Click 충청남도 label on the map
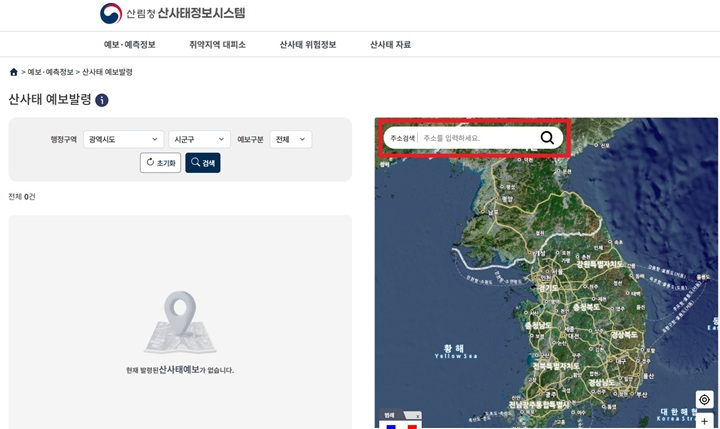Screen dimensions: 720x429 pos(538,326)
